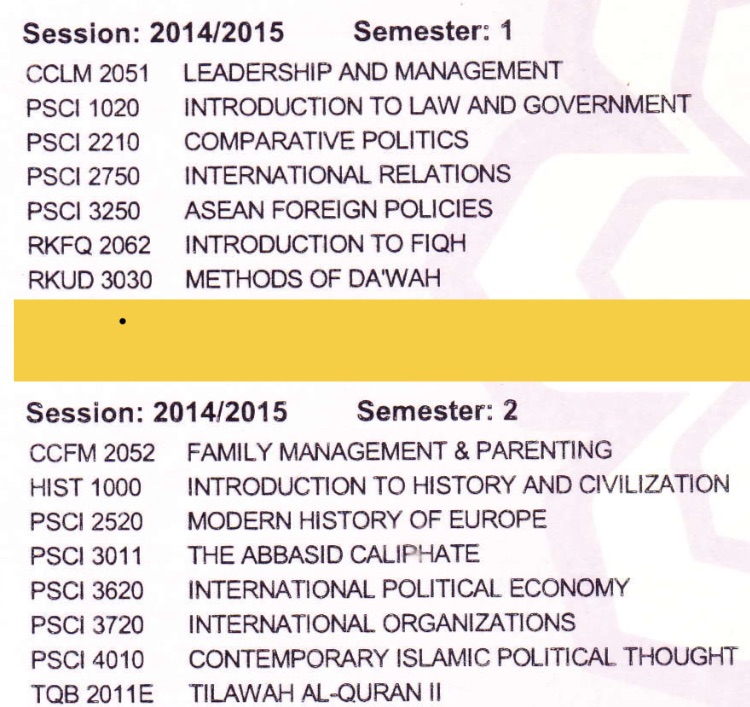Screen dimensions: 750x707
Task: Click the Session 2014/2015 Semester 2 heading
Action: (272, 411)
